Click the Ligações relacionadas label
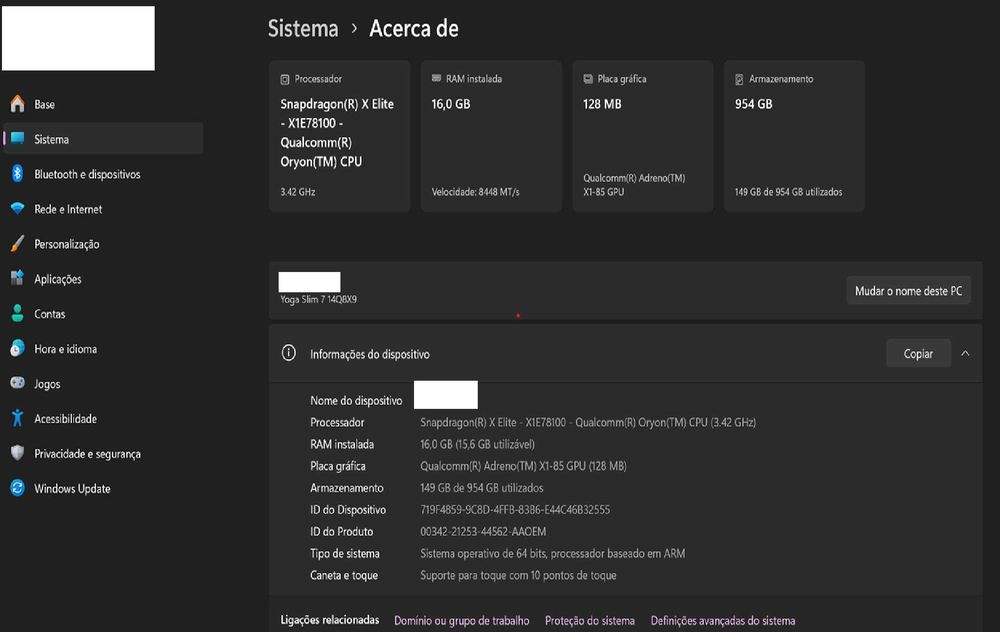The width and height of the screenshot is (1000, 632). [330, 620]
